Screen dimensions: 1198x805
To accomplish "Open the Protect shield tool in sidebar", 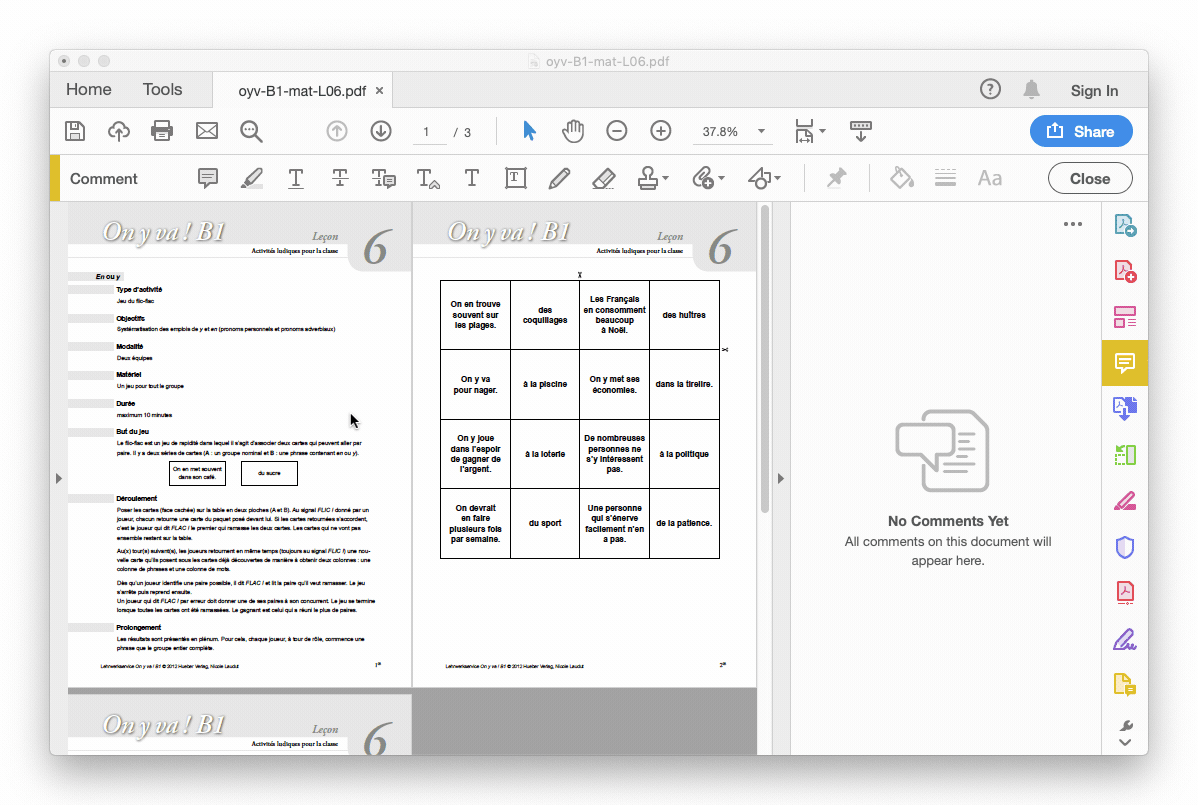I will point(1125,547).
